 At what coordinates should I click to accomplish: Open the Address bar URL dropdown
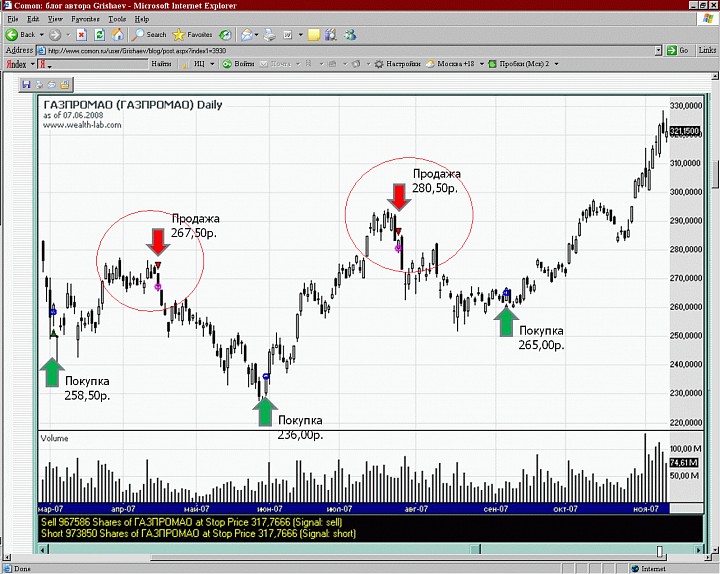658,51
